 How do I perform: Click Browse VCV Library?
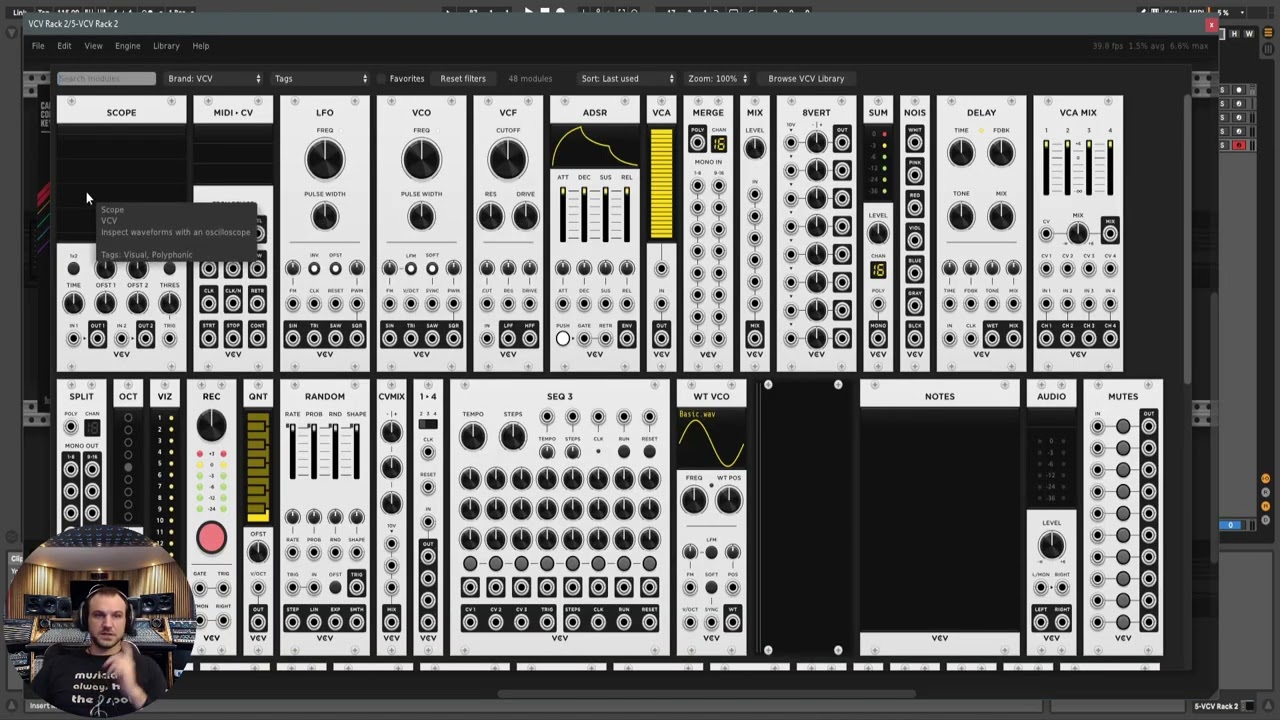point(806,78)
